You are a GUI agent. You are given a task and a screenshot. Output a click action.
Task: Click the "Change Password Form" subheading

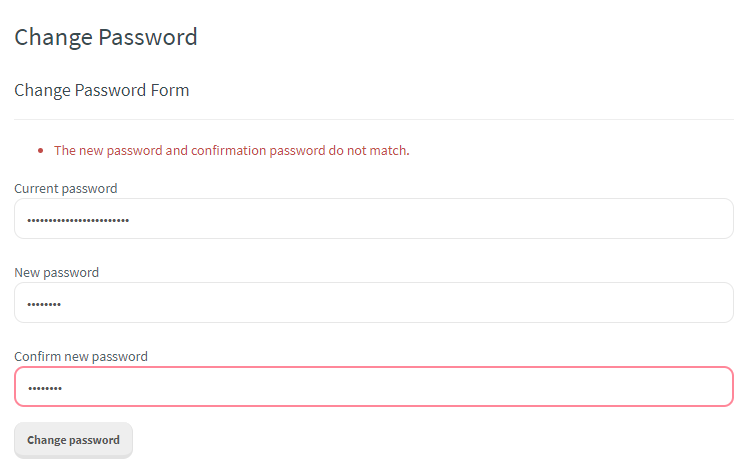point(102,91)
